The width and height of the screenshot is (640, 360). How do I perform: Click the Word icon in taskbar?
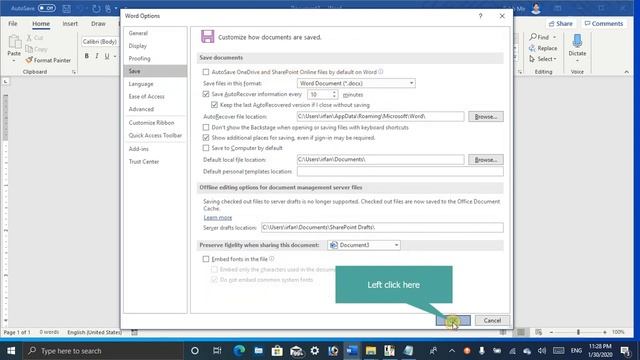coord(352,351)
